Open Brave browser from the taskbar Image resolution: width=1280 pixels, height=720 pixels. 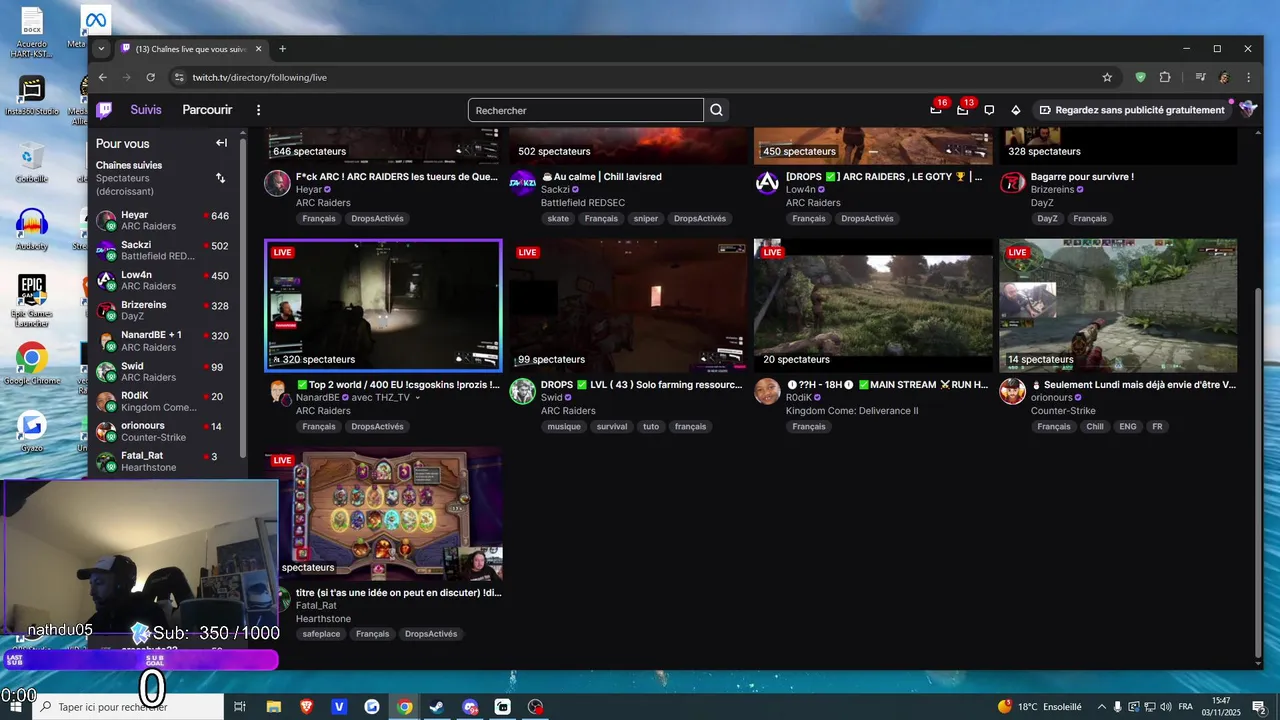pyautogui.click(x=305, y=707)
